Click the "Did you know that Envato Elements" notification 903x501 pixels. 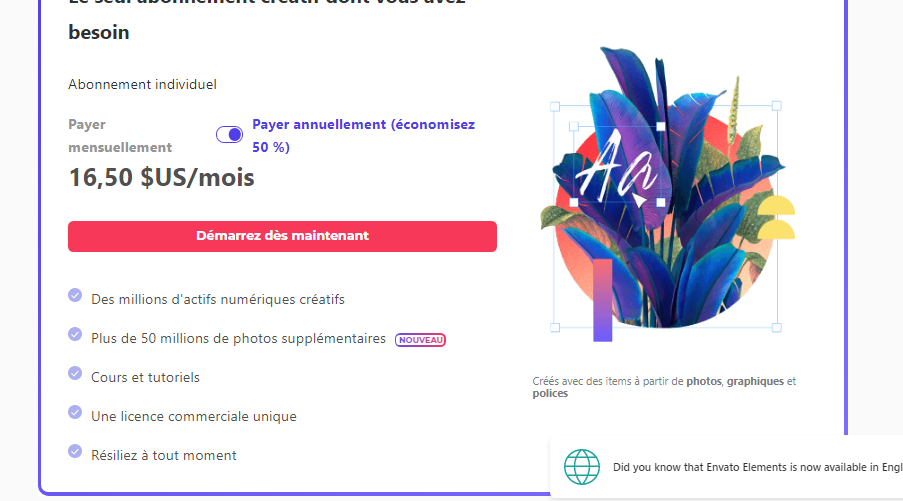tap(757, 466)
